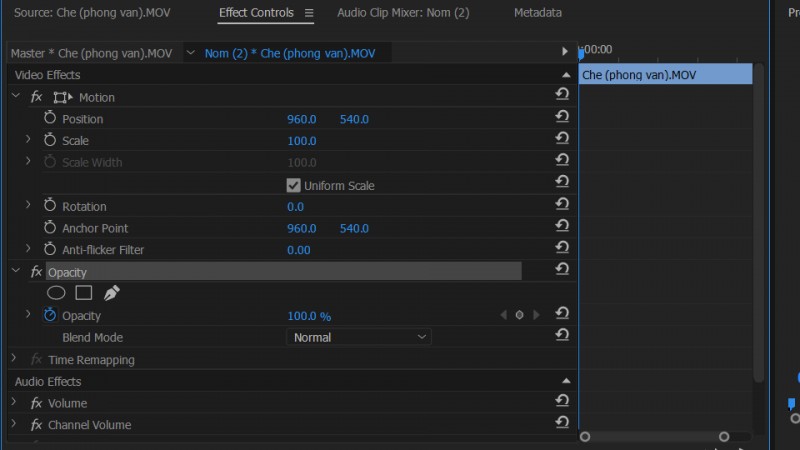This screenshot has width=800, height=450.
Task: Go to previous Opacity keyframe
Action: [504, 315]
